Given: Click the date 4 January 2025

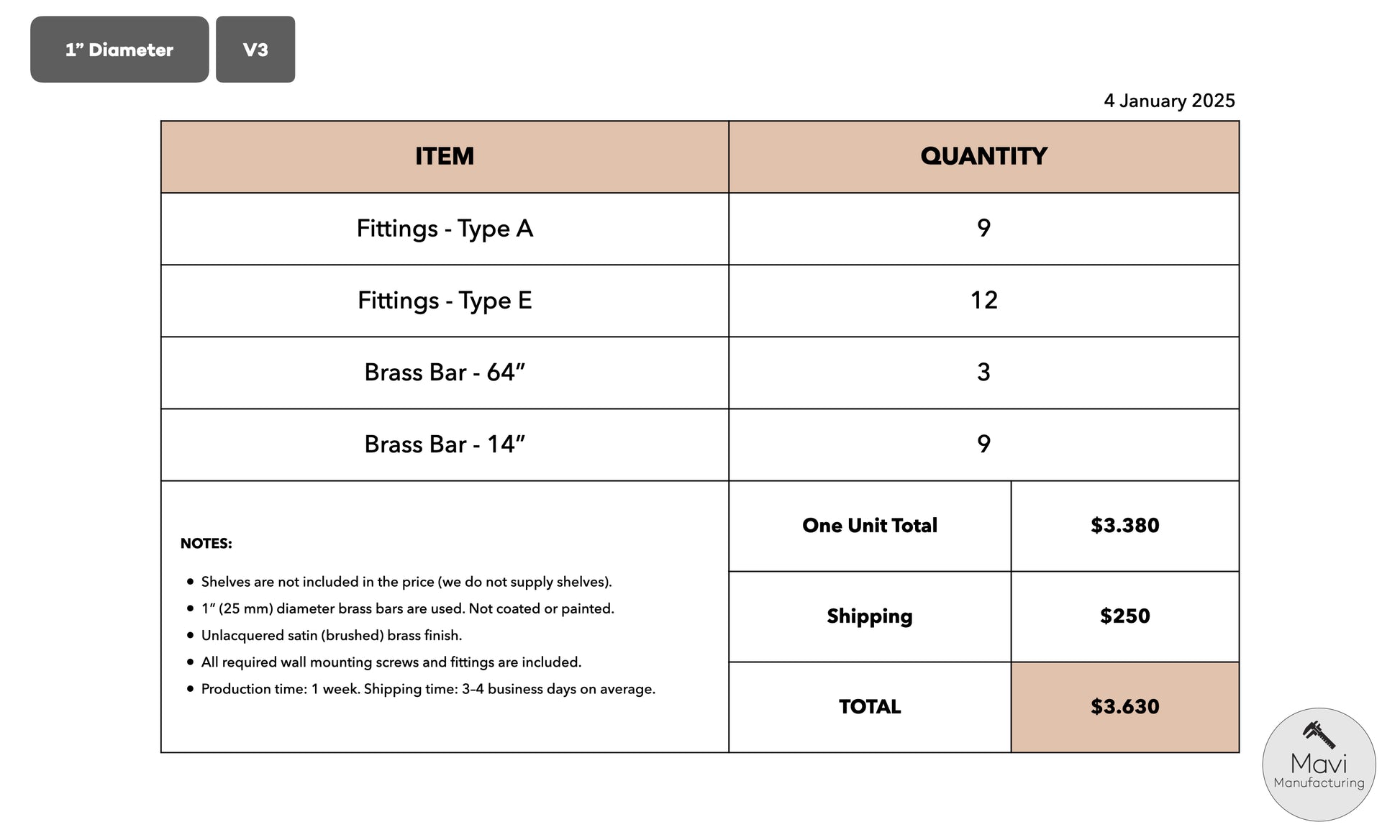Looking at the screenshot, I should 1169,101.
